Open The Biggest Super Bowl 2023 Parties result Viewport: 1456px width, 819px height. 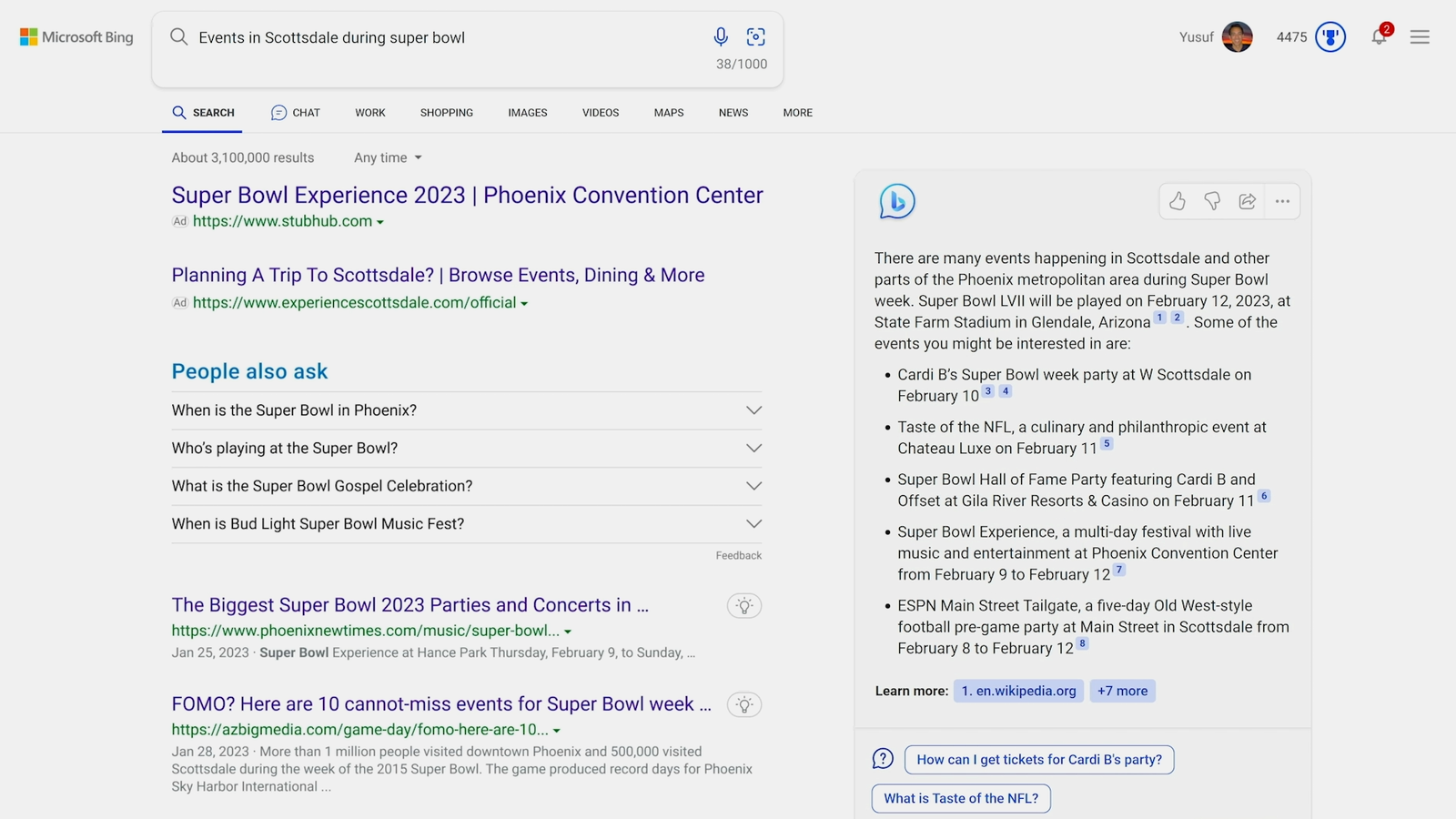[x=410, y=605]
